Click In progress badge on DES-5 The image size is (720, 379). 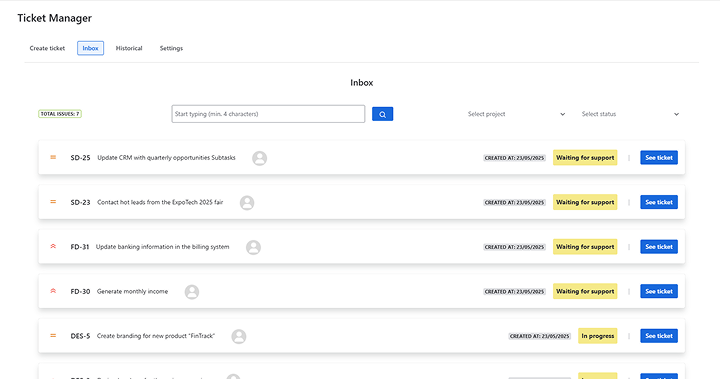(x=597, y=336)
